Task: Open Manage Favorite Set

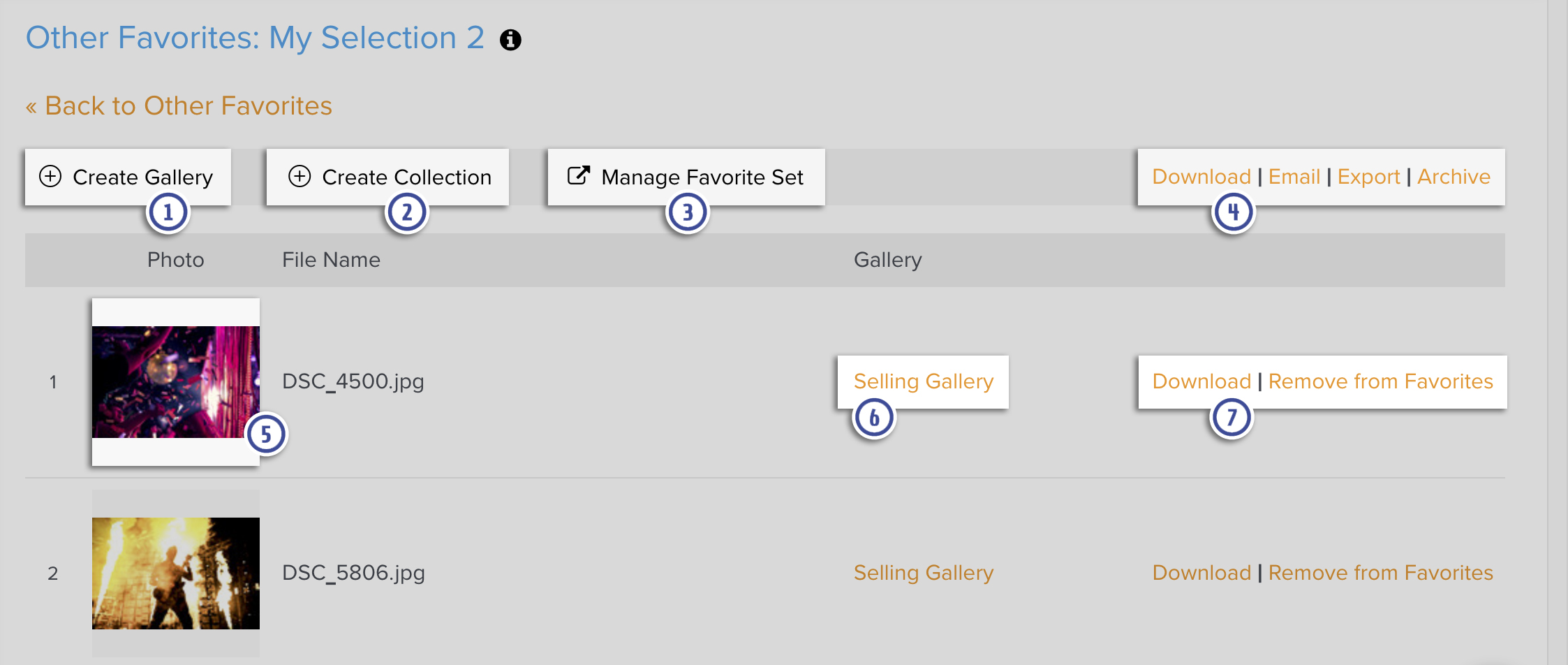Action: tap(686, 177)
